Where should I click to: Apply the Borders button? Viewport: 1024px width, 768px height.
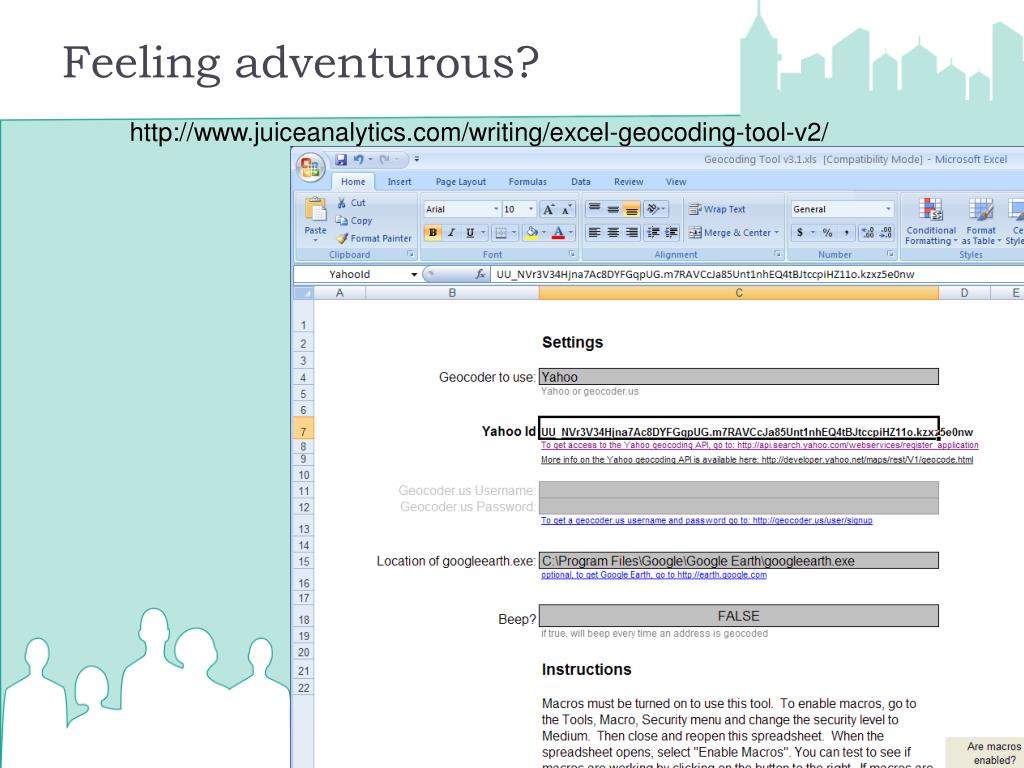[x=501, y=232]
